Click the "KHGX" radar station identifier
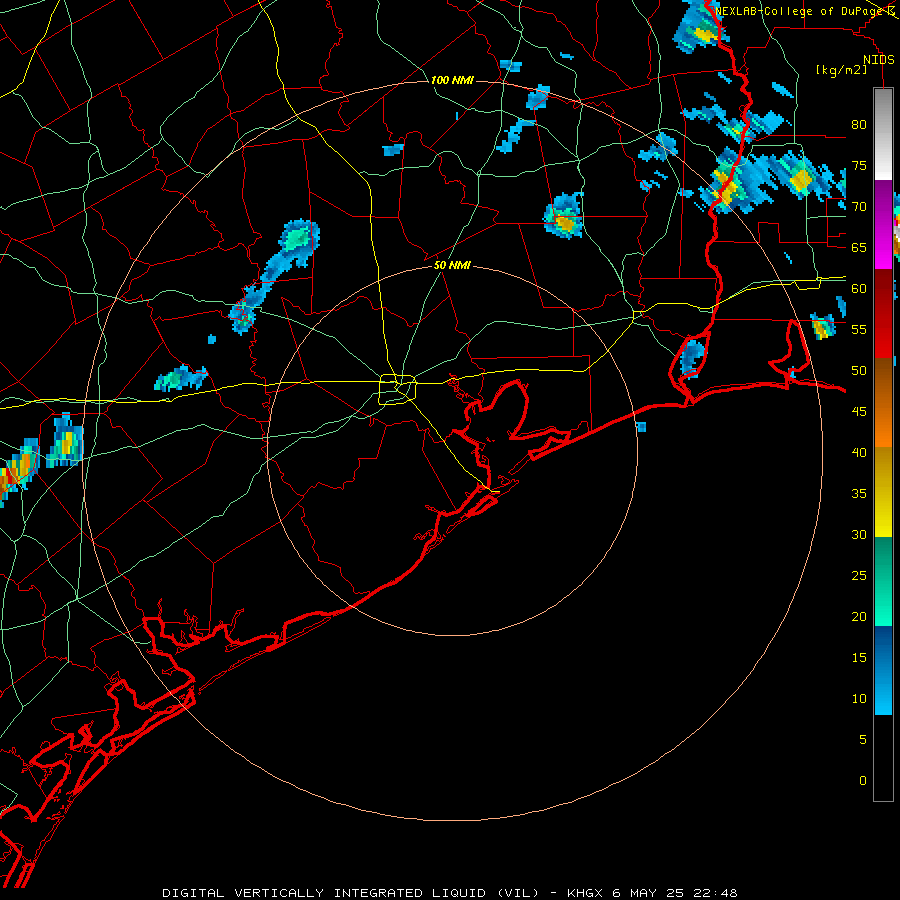 click(585, 893)
